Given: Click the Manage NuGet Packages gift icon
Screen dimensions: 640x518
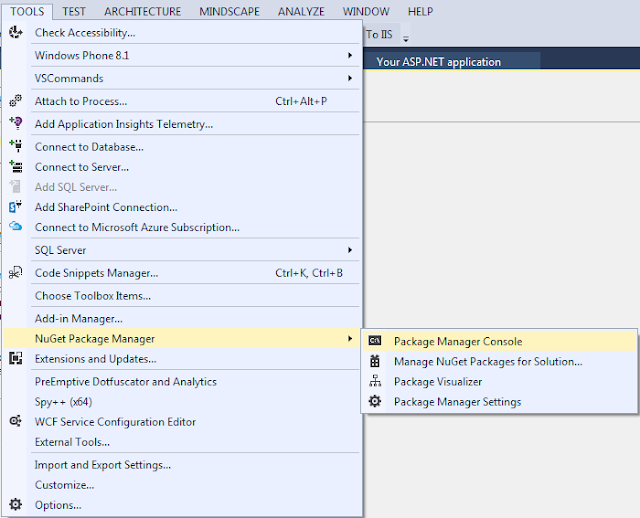Looking at the screenshot, I should pos(375,361).
